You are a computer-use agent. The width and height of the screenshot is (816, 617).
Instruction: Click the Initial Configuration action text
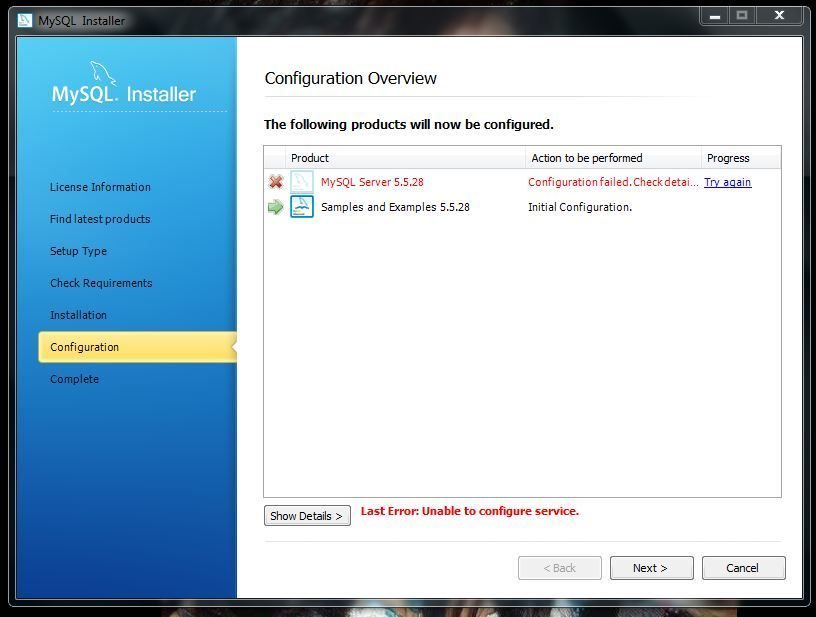[x=580, y=207]
